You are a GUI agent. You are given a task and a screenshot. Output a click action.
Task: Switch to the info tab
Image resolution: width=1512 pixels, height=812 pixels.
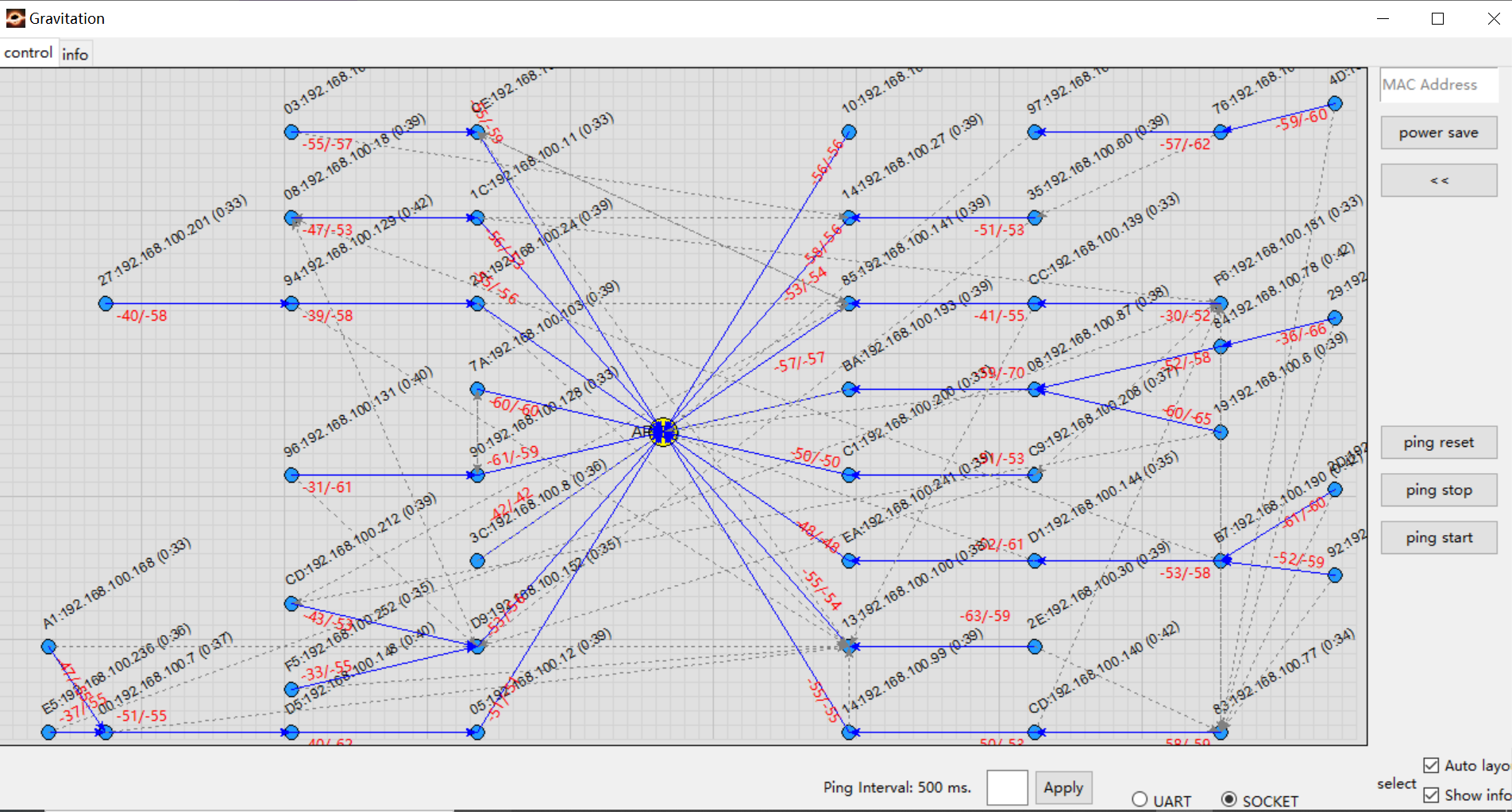[75, 54]
